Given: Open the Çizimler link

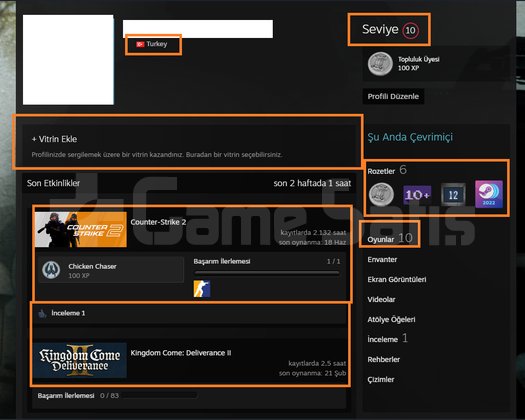Looking at the screenshot, I should coord(381,379).
